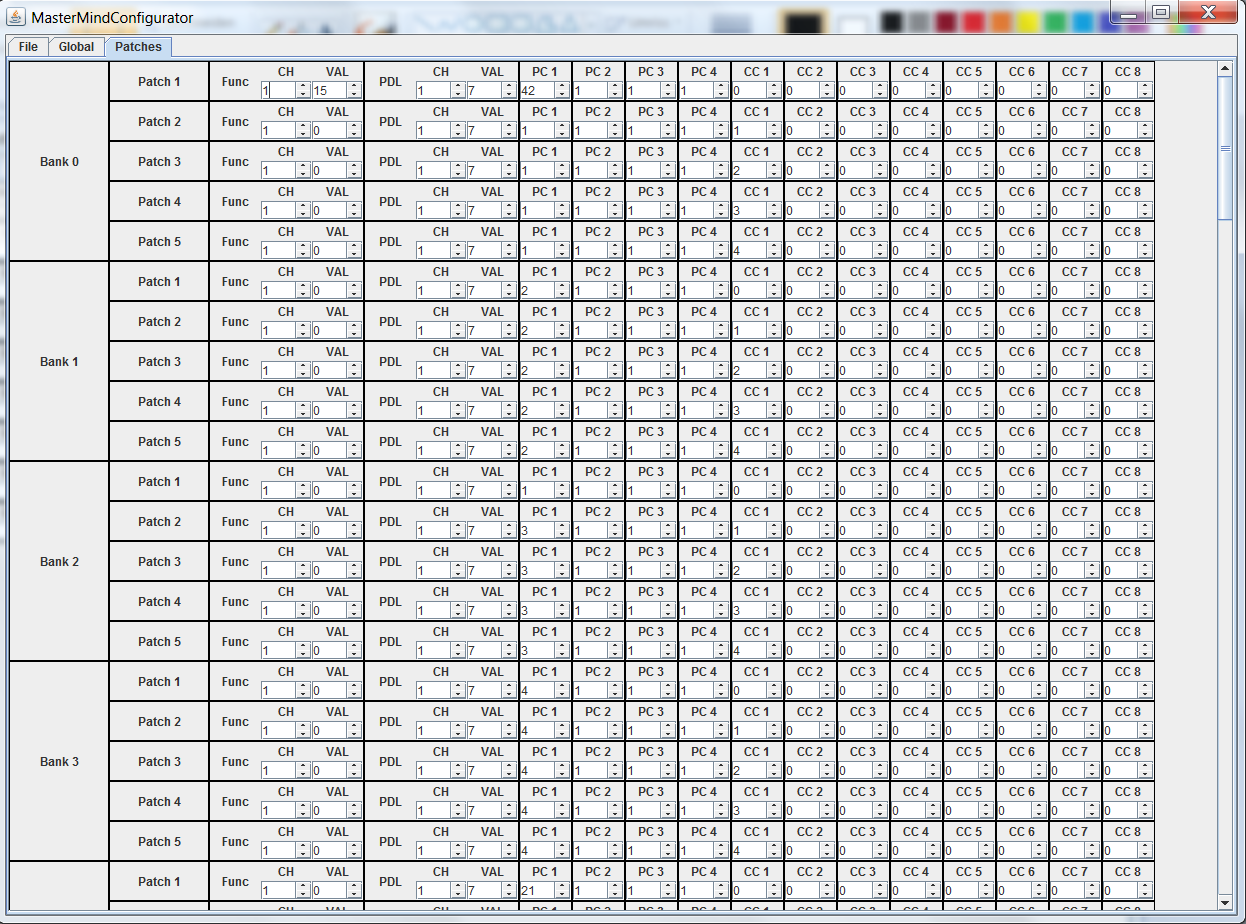Viewport: 1246px width, 924px height.
Task: Click the Bank 3 label
Action: (x=59, y=762)
